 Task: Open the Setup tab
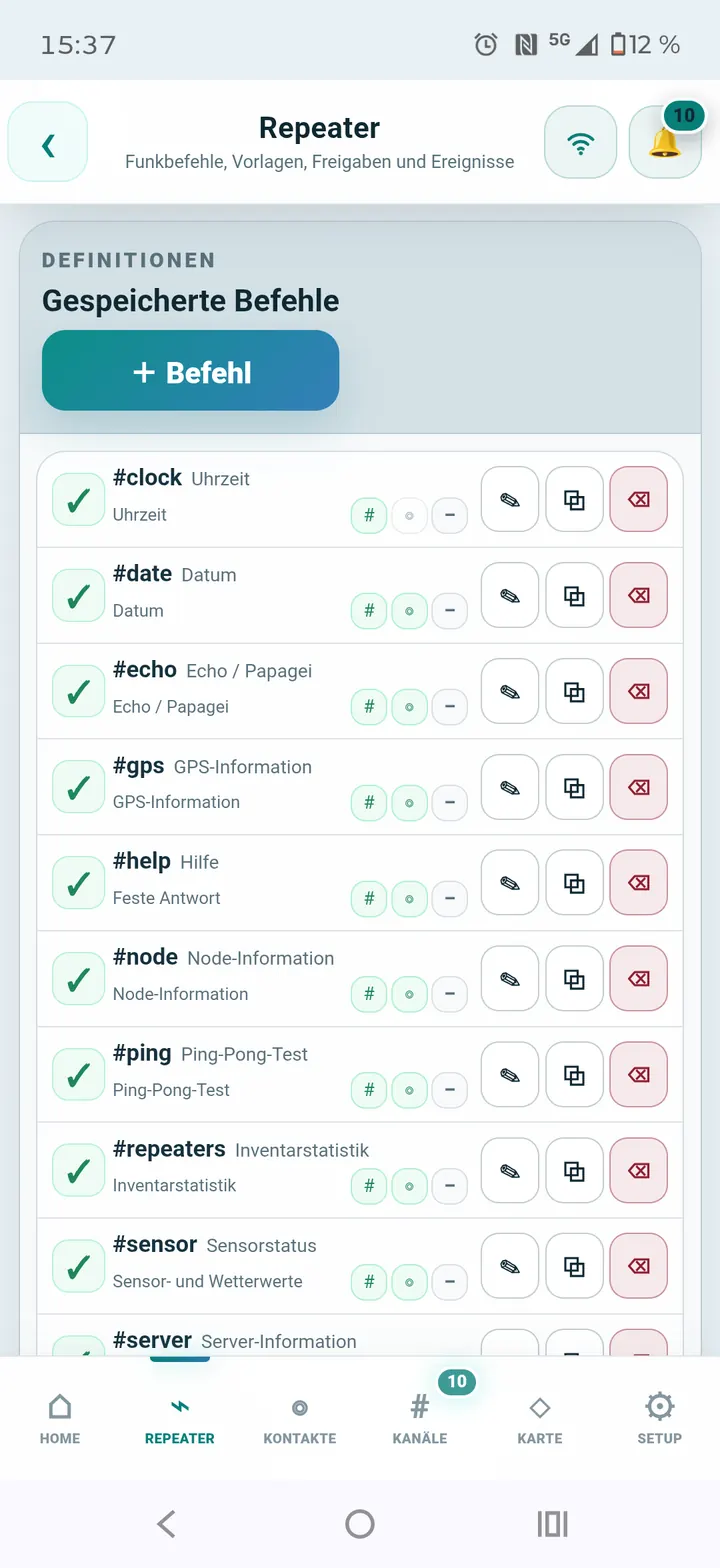(660, 1418)
